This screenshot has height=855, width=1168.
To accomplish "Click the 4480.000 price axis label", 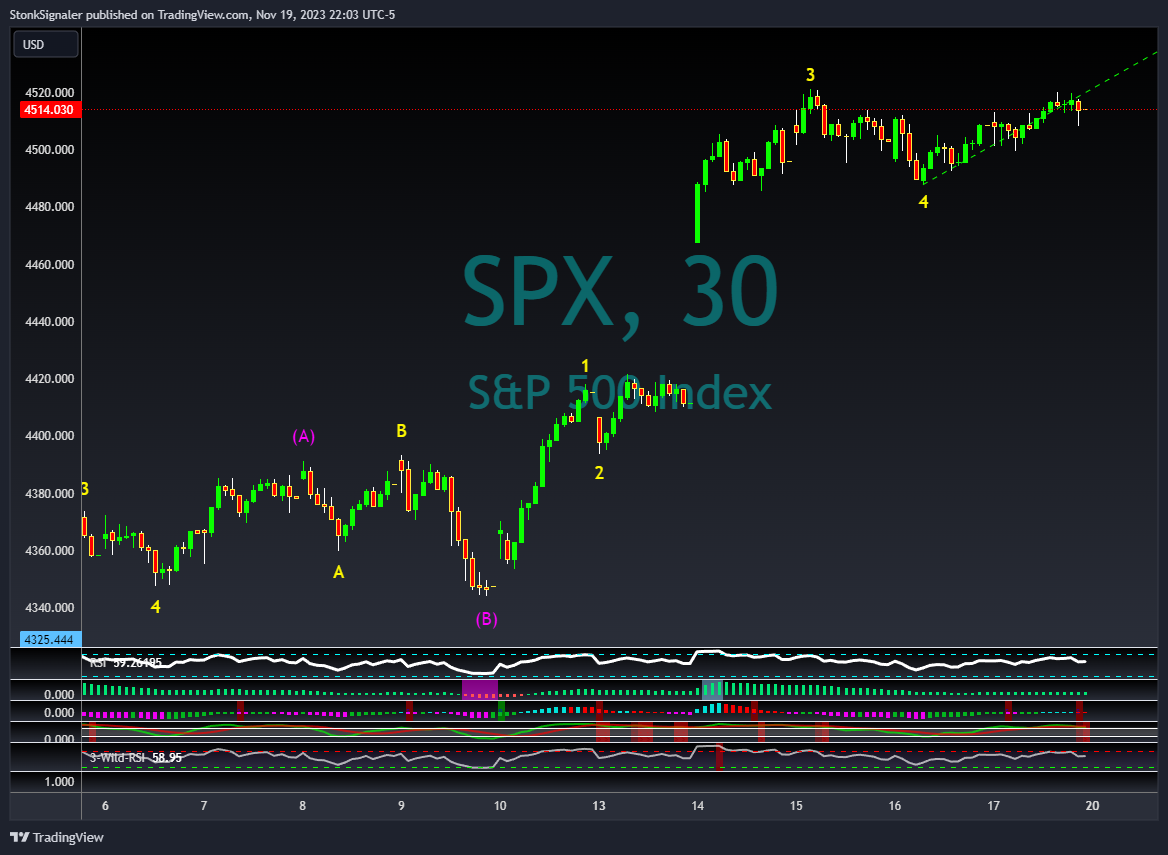I will coord(50,207).
